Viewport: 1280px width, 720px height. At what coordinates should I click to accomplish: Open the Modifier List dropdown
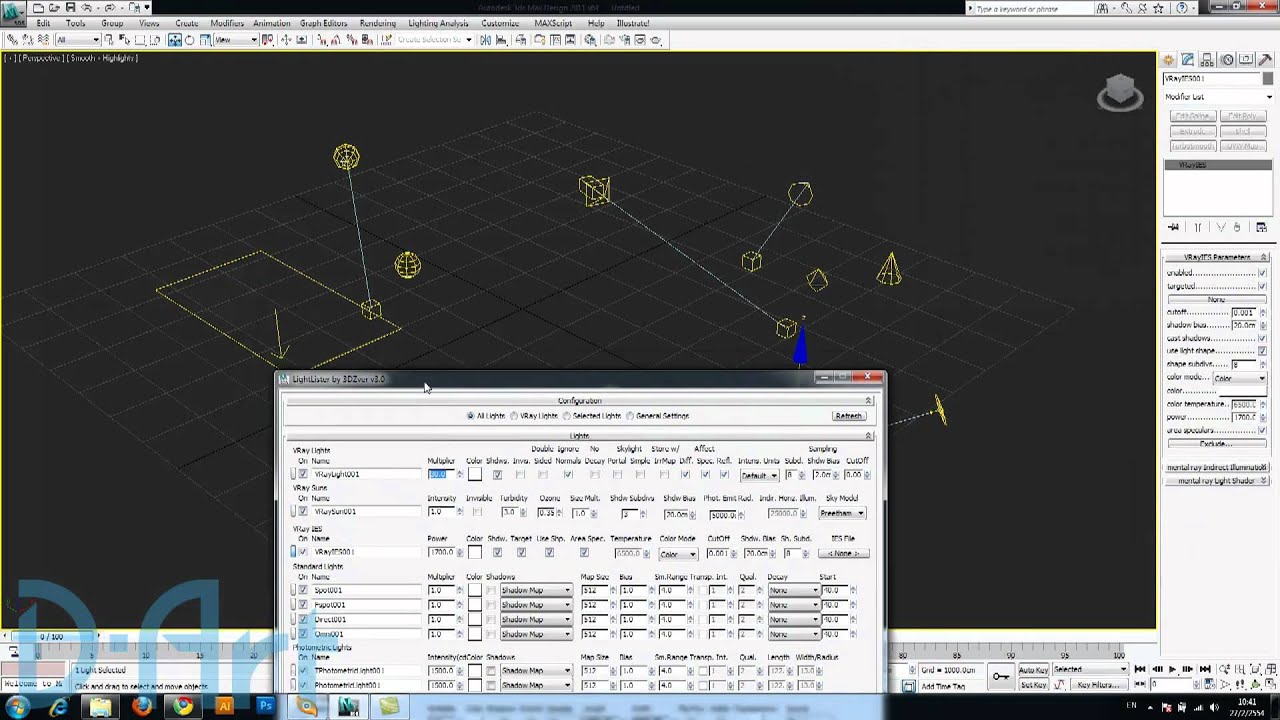pyautogui.click(x=1217, y=97)
